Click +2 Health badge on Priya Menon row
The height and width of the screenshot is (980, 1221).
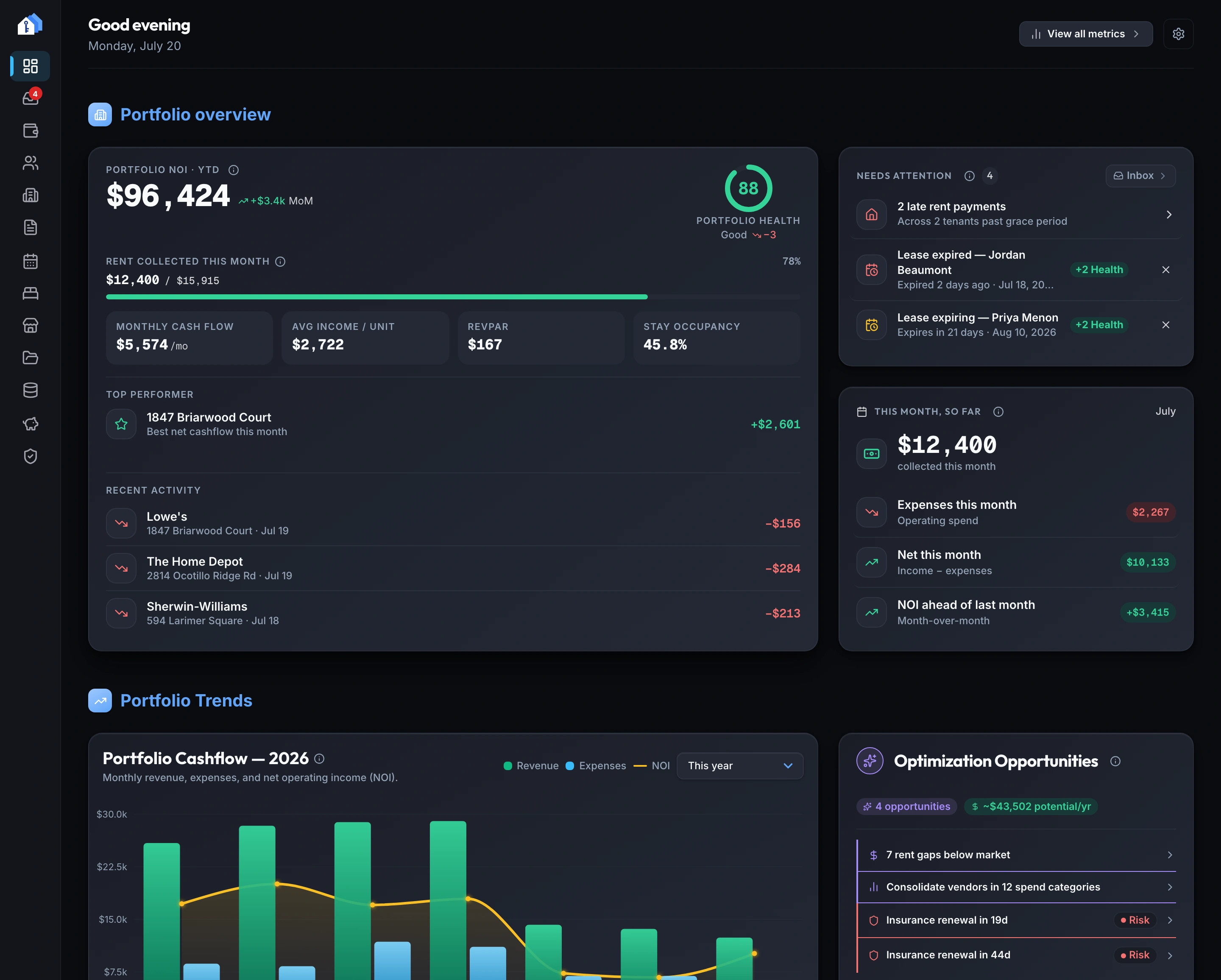point(1099,325)
